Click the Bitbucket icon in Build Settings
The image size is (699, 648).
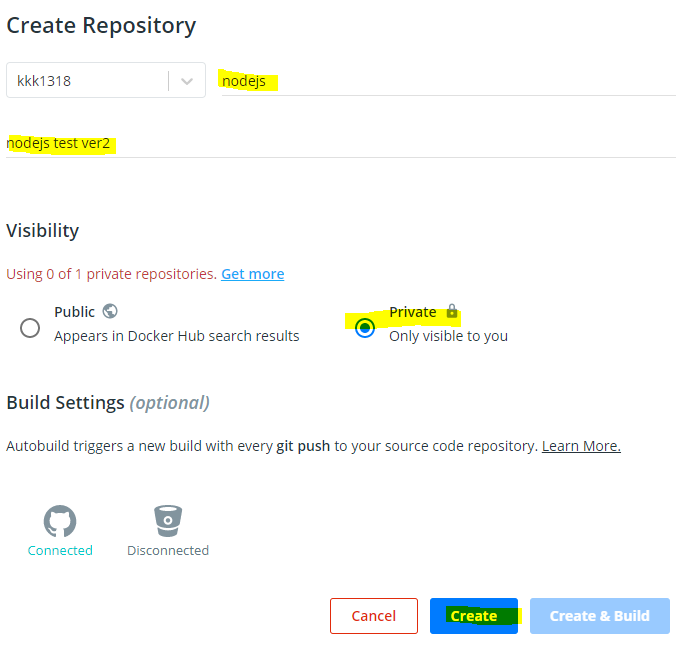[x=168, y=521]
